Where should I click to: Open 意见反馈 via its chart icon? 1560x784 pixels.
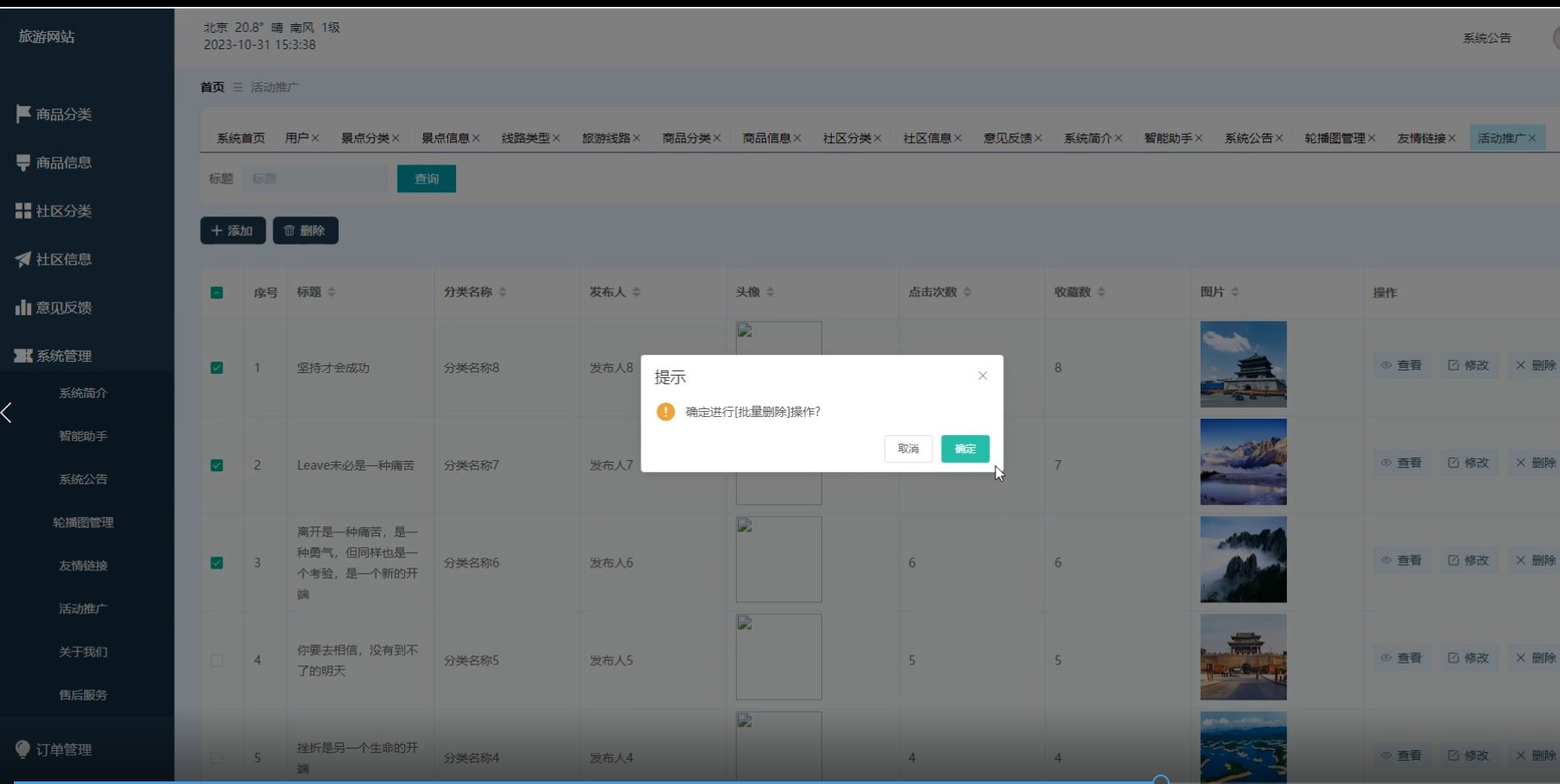22,307
